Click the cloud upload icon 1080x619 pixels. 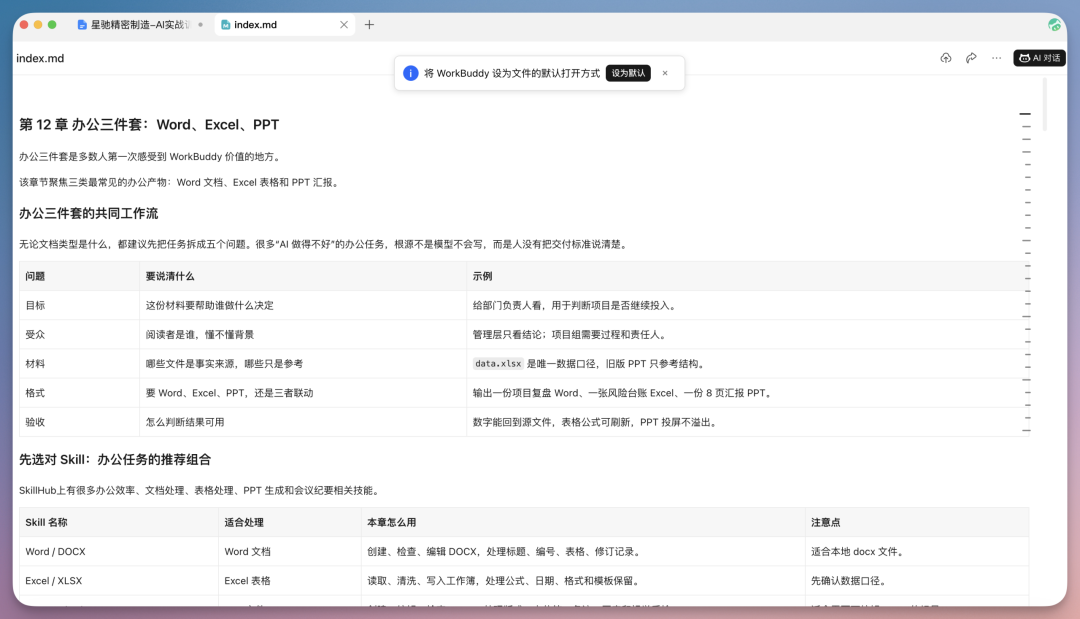click(x=946, y=58)
